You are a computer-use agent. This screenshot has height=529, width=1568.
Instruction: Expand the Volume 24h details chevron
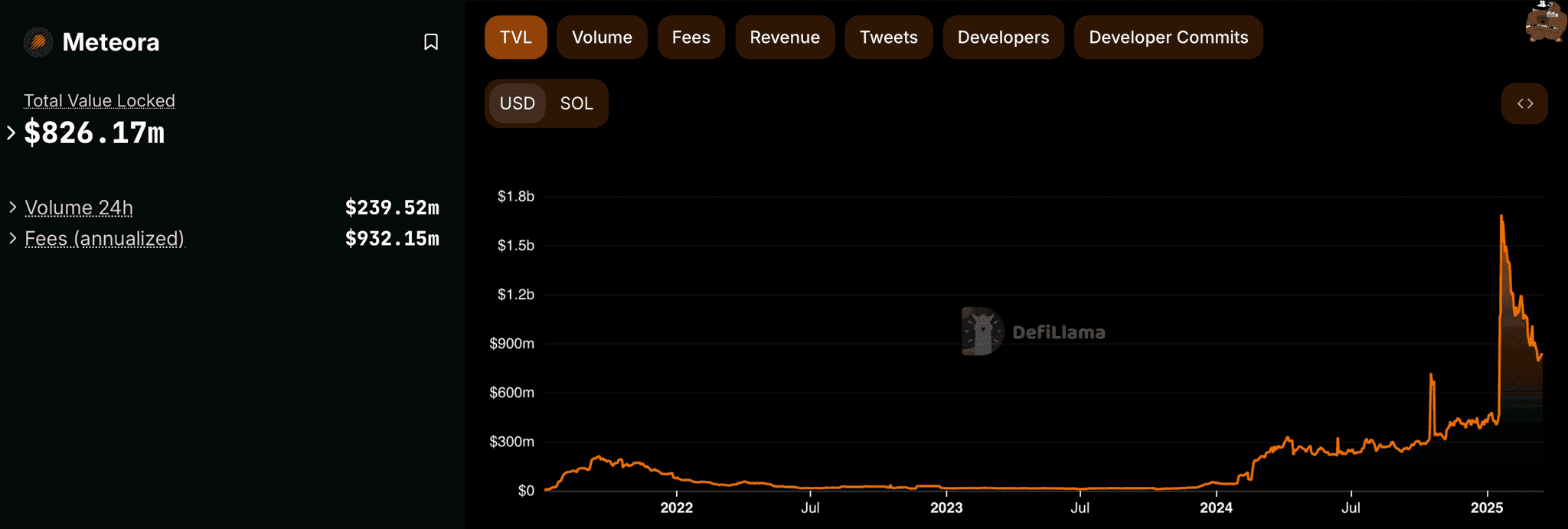(13, 207)
